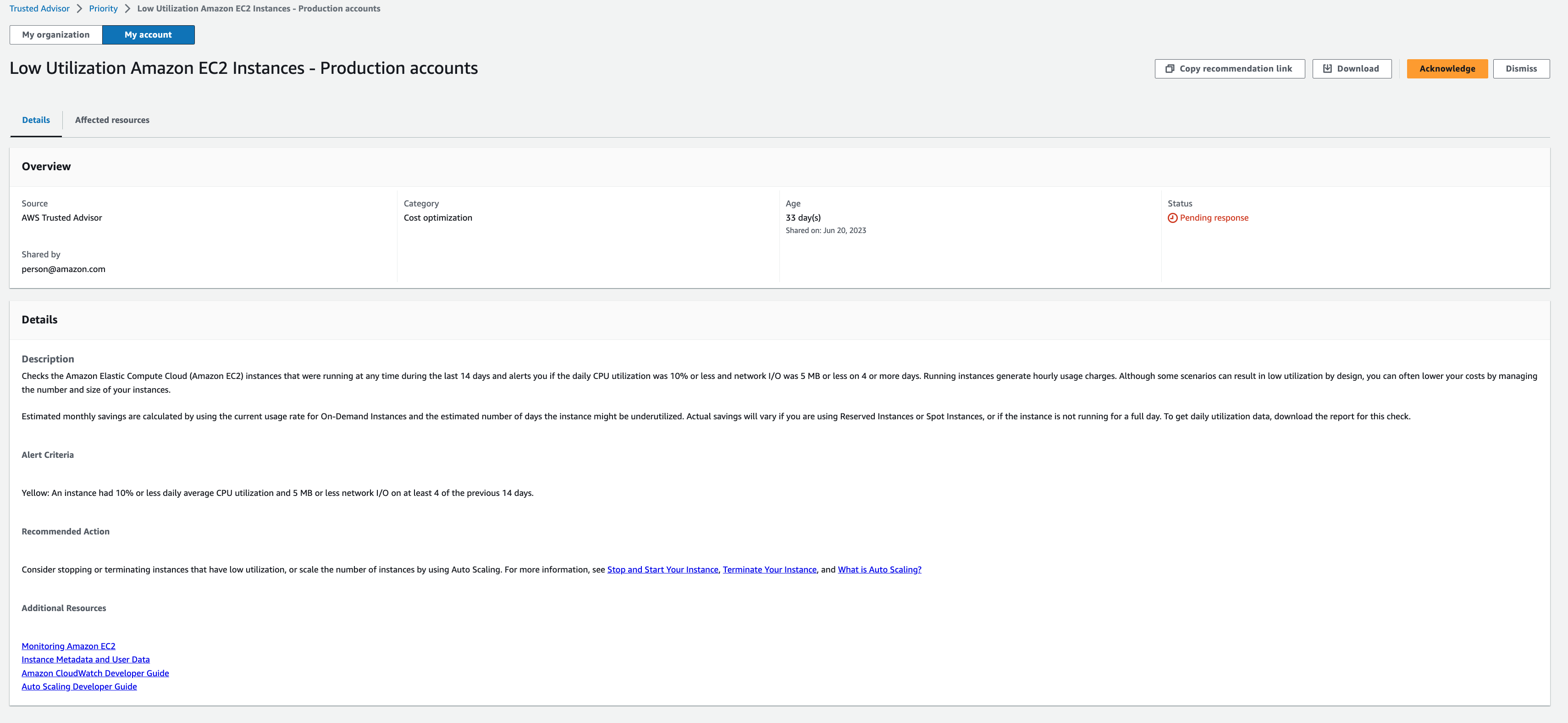
Task: Switch to the My account tab
Action: point(148,34)
